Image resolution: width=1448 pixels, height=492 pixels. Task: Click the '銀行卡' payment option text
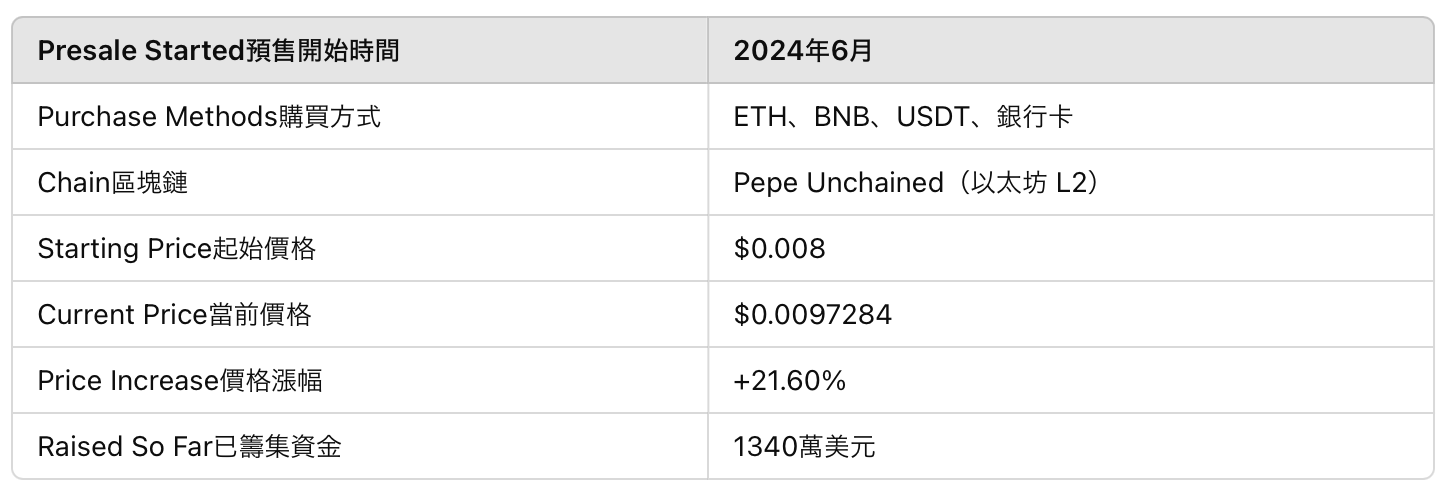[x=1035, y=117]
